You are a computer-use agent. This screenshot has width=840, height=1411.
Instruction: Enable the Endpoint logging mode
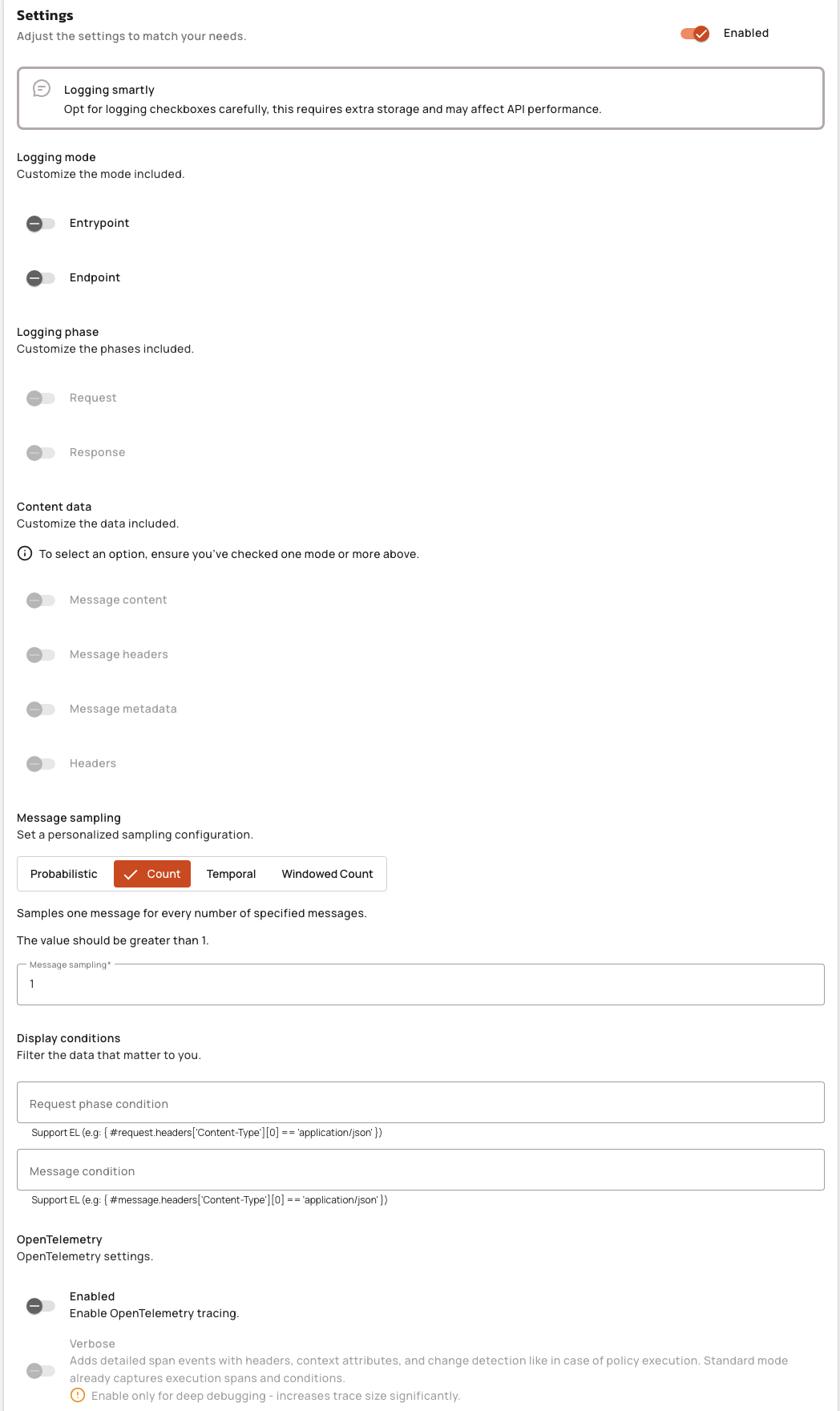click(40, 278)
